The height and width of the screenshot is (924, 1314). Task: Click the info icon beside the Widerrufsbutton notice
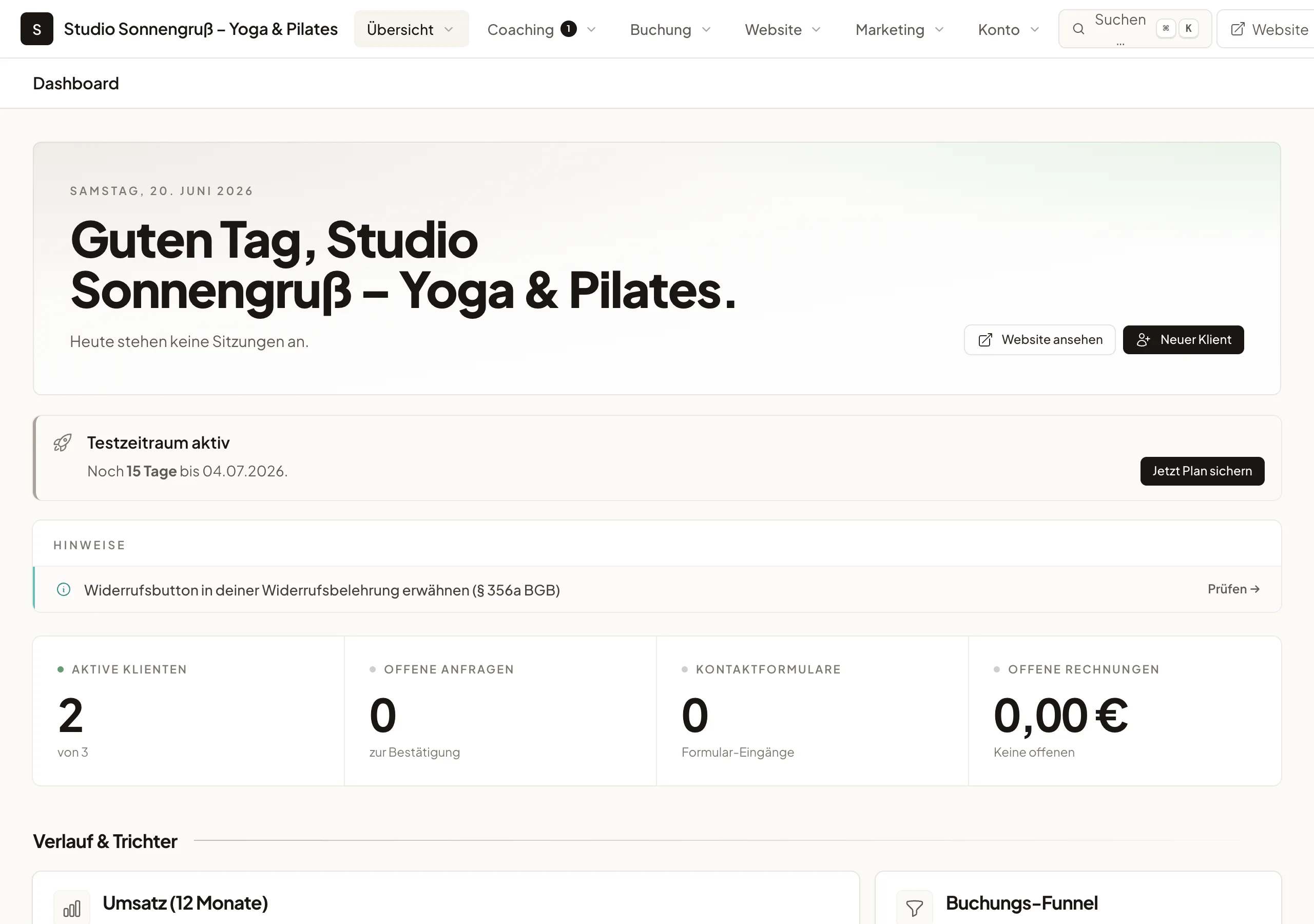pyautogui.click(x=64, y=590)
